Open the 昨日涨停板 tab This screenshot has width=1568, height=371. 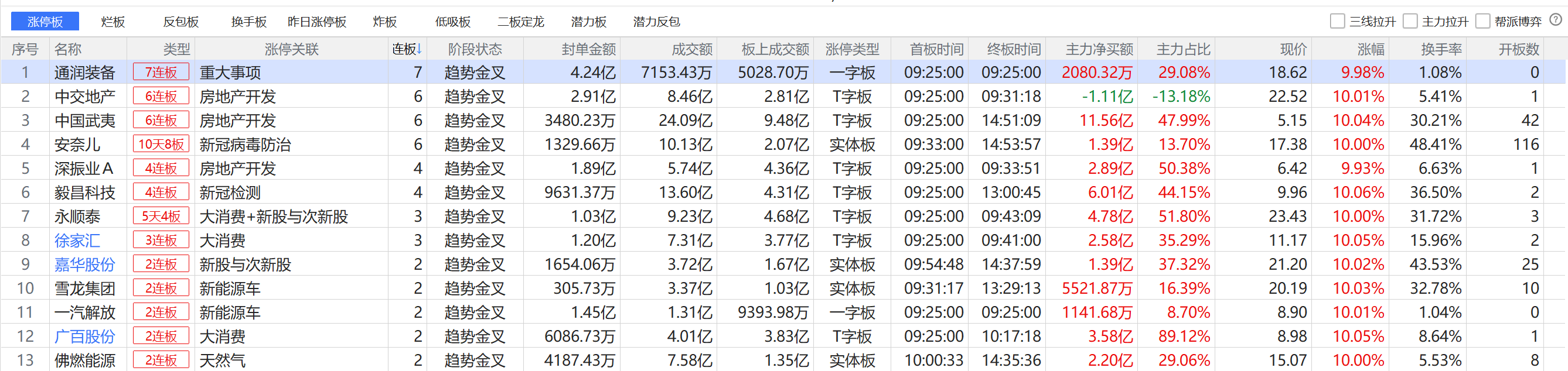click(x=317, y=22)
